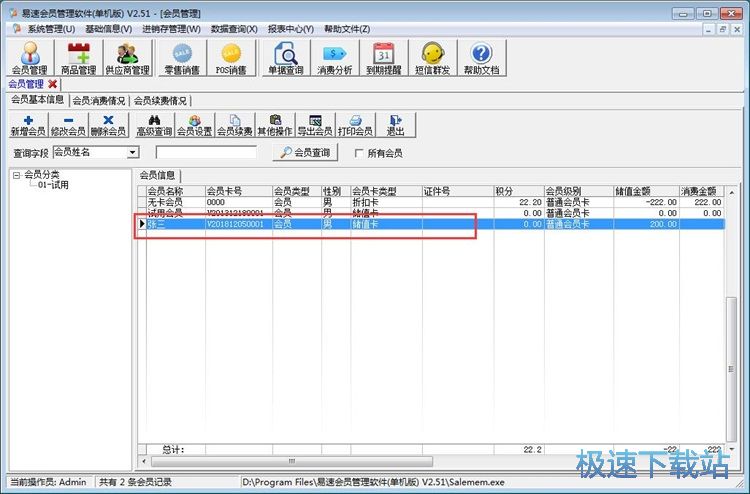
Task: Select the 01-试用 category tree item
Action: click(x=53, y=186)
